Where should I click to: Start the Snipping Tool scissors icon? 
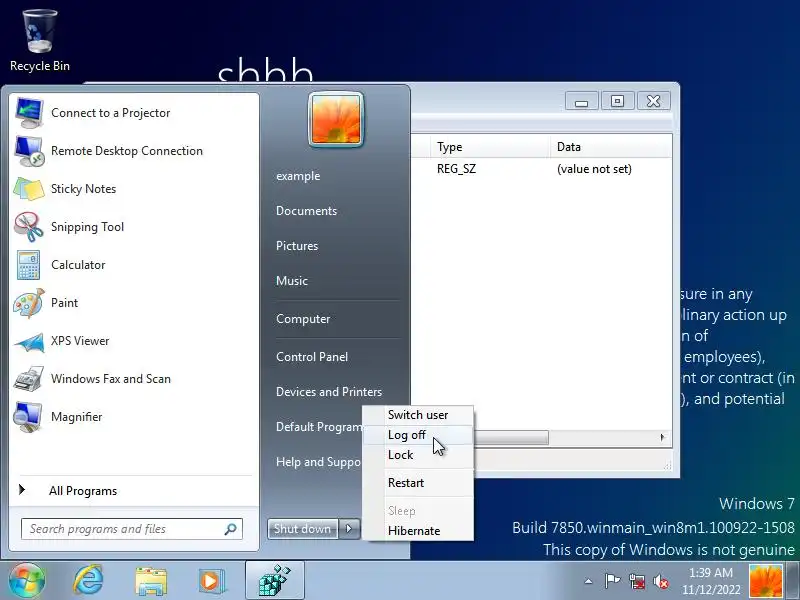[x=29, y=227]
